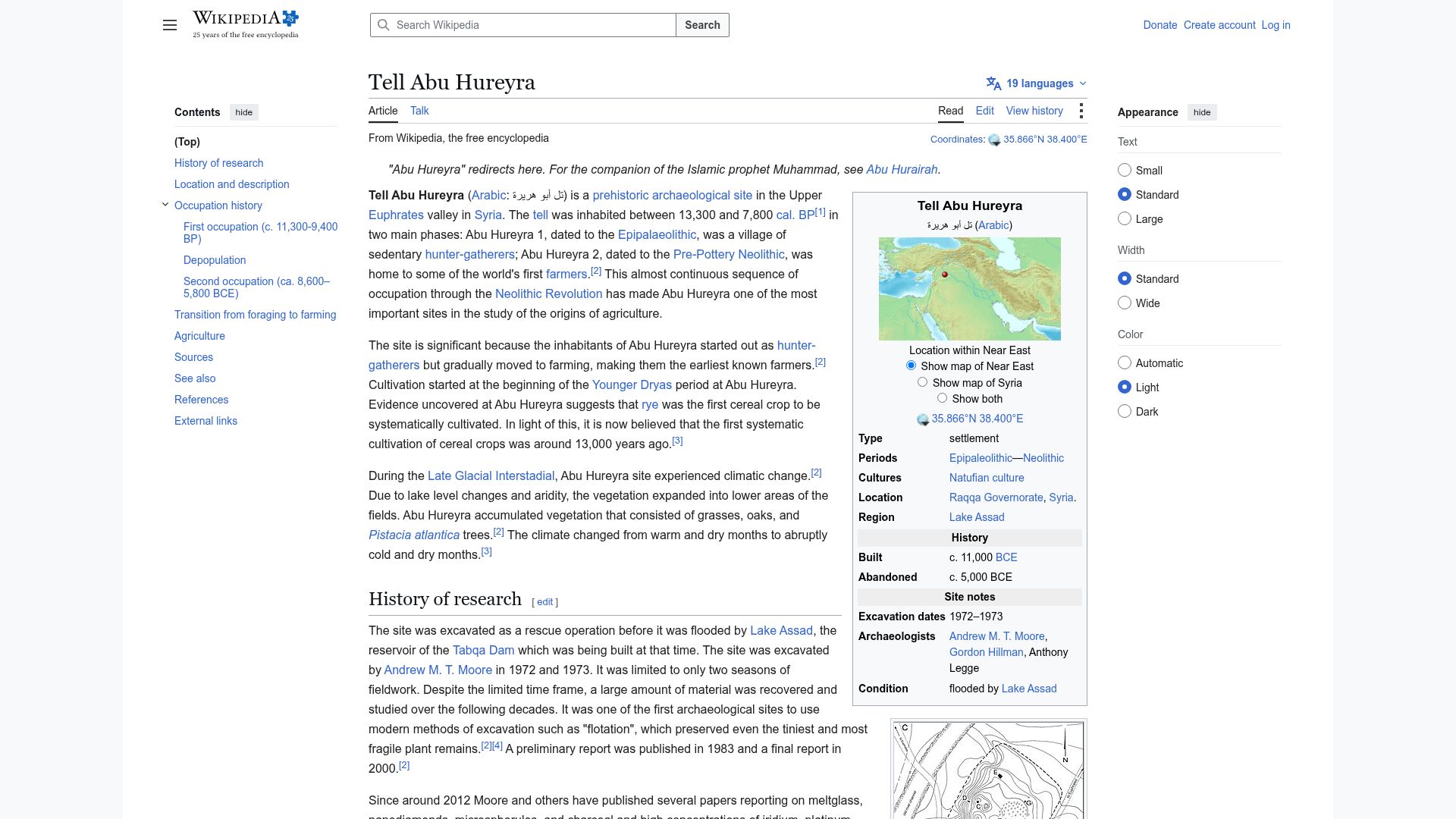Image resolution: width=1456 pixels, height=819 pixels.
Task: Select the Read tab
Action: [950, 111]
